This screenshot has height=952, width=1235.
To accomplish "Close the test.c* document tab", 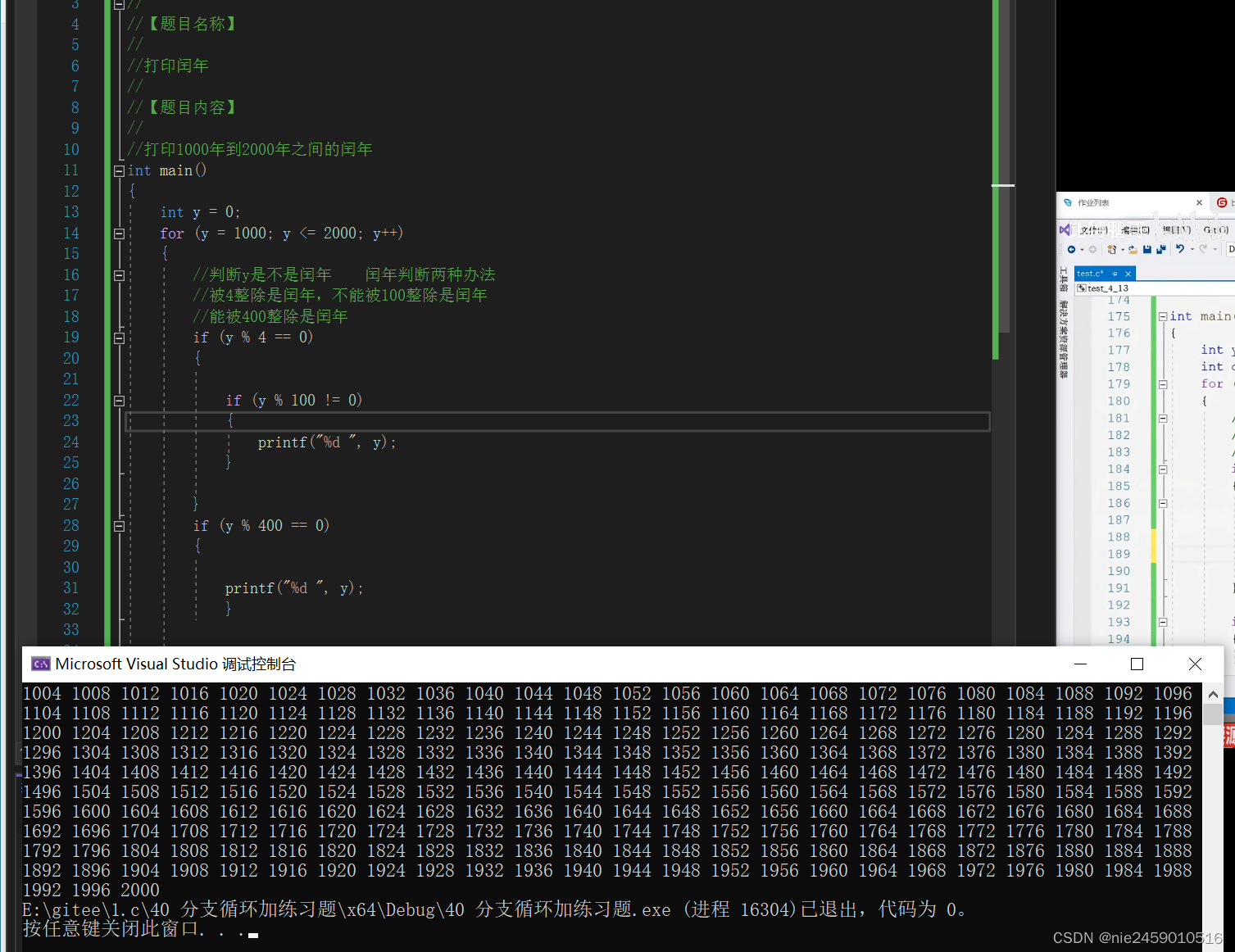I will [x=1128, y=274].
